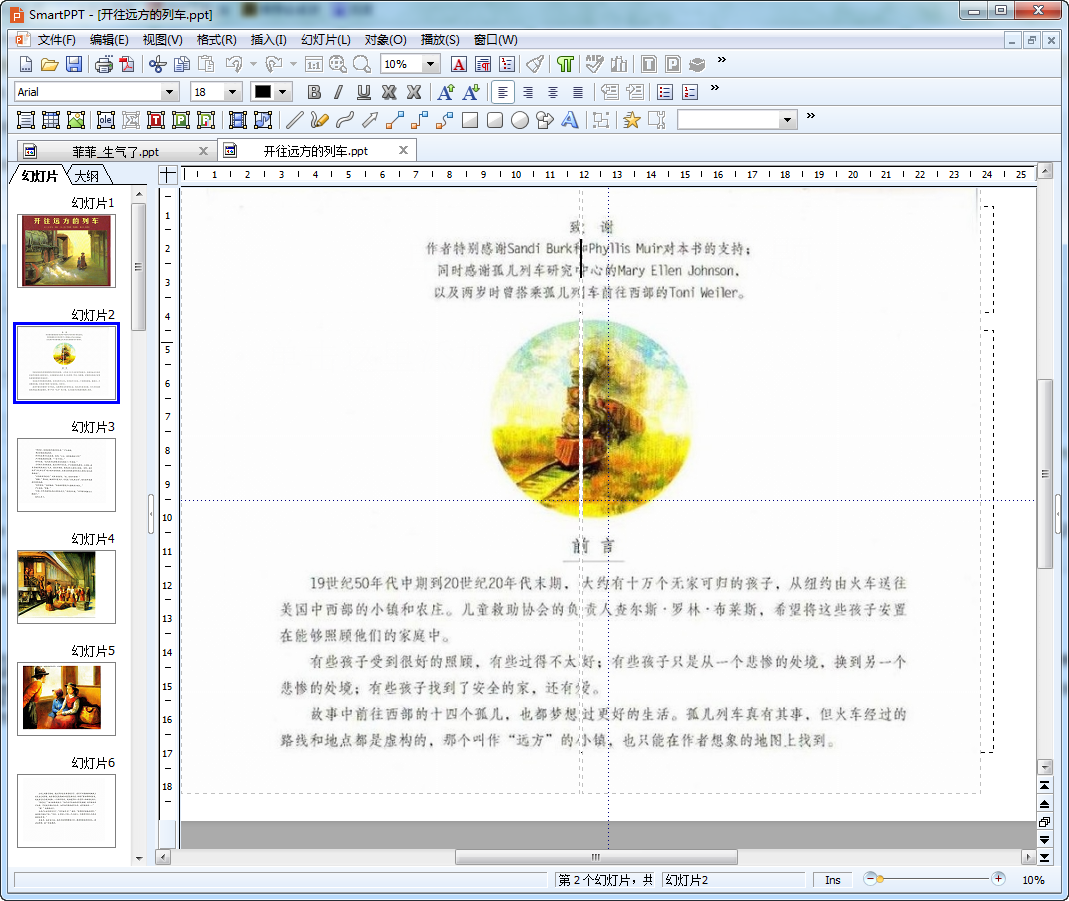Export as PDF icon

click(x=127, y=64)
